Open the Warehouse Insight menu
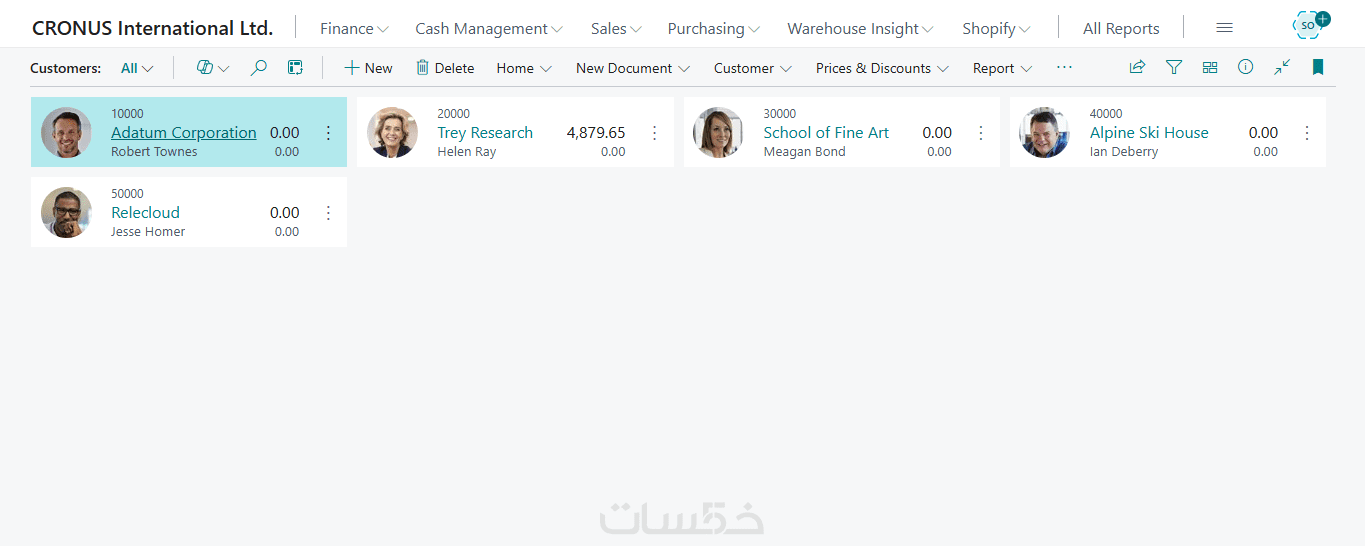 (x=860, y=28)
